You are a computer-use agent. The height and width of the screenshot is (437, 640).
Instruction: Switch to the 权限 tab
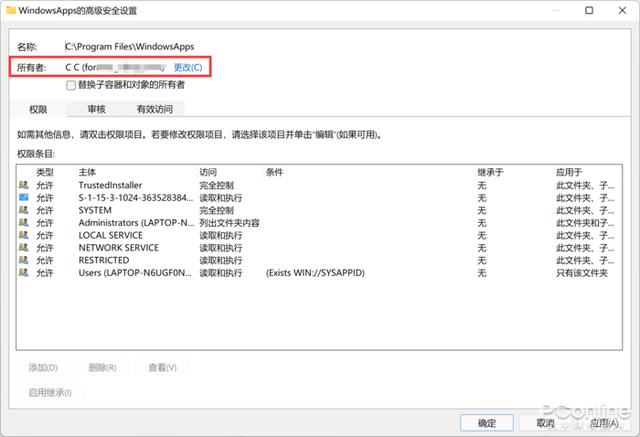coord(38,109)
